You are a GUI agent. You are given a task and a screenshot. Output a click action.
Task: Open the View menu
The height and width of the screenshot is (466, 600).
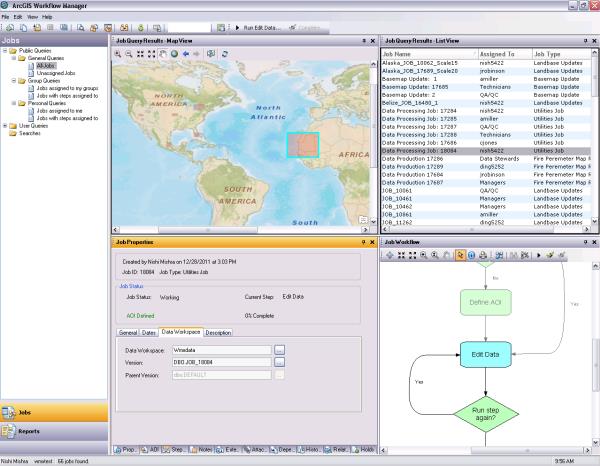33,17
